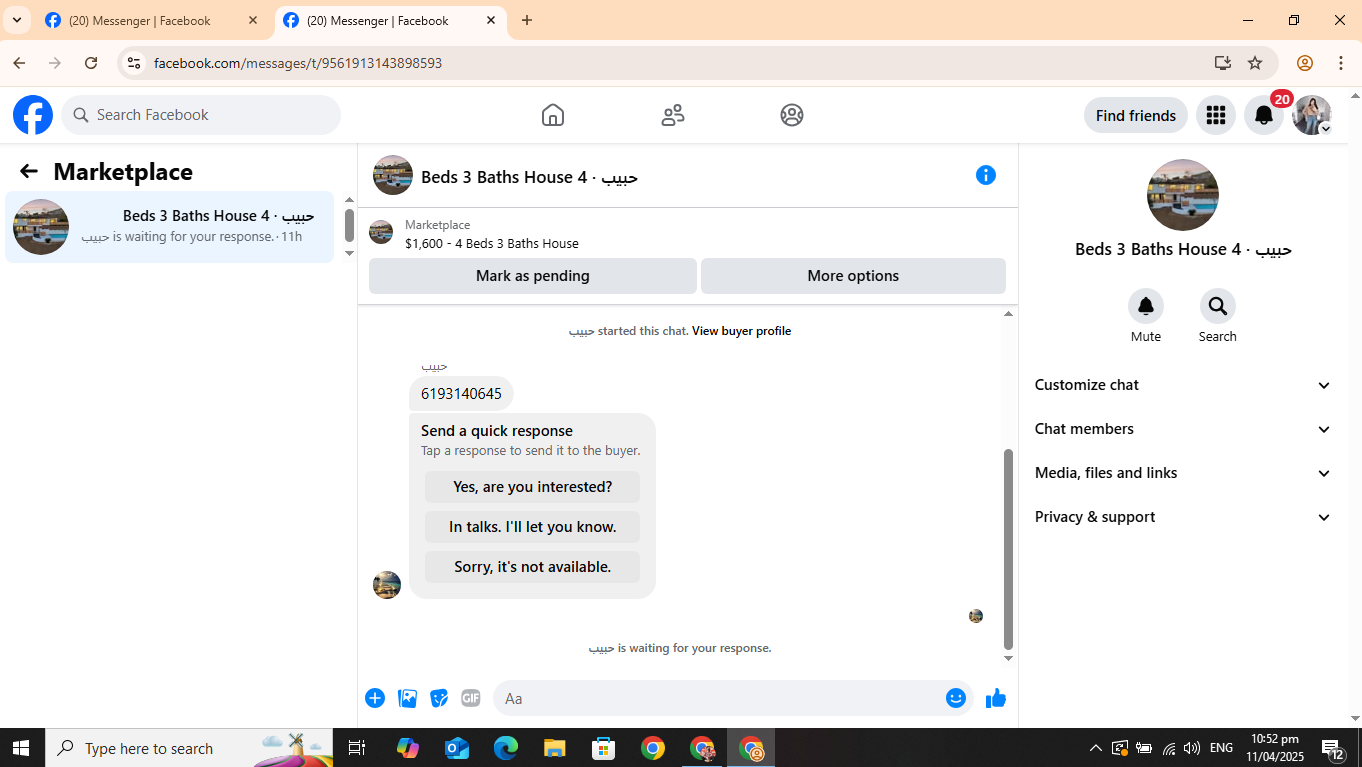View site information icon in address bar
This screenshot has height=767, width=1362.
(x=133, y=63)
